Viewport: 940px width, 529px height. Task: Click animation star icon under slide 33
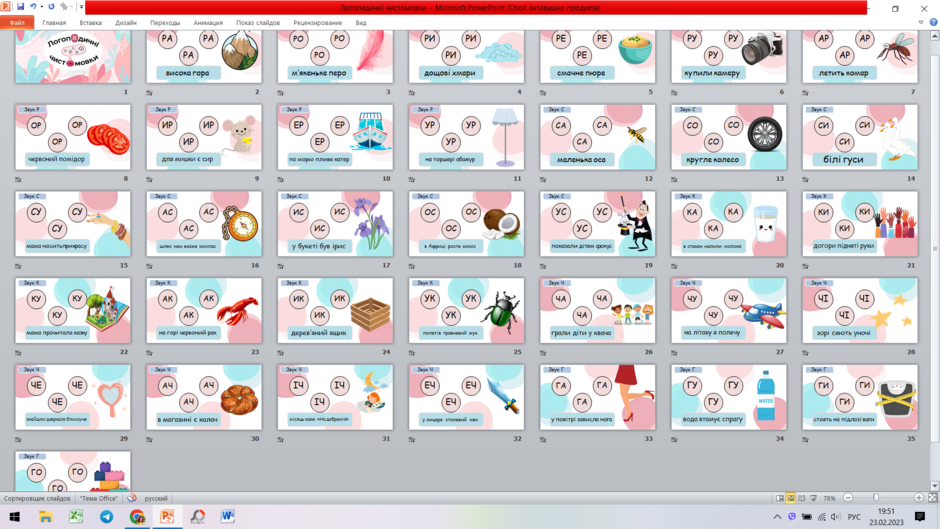(543, 440)
